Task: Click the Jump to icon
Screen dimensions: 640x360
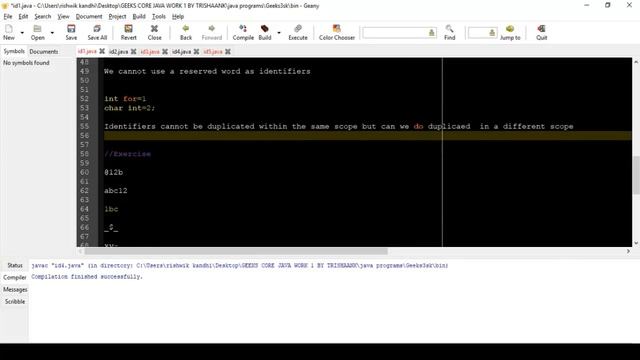Action: pyautogui.click(x=510, y=32)
